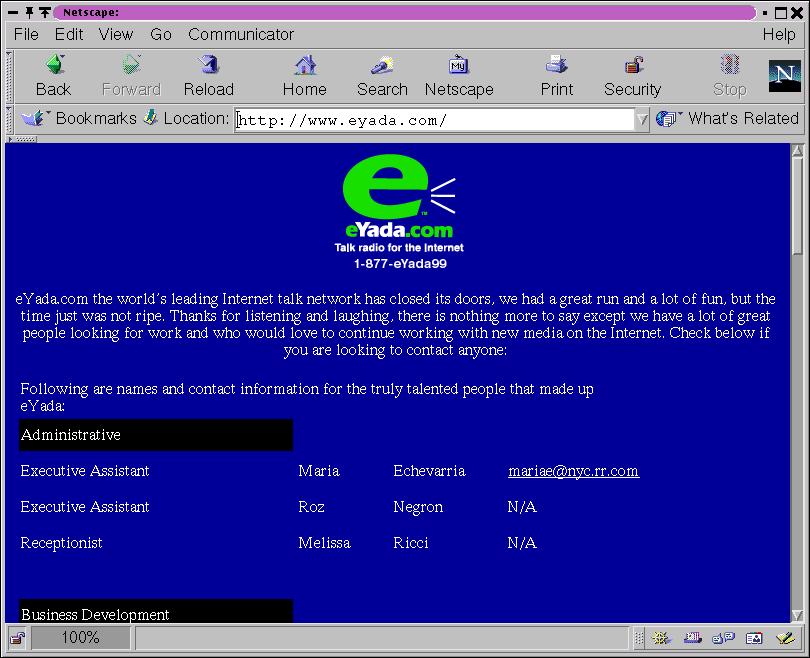Click the scrollbar up arrow

click(797, 151)
